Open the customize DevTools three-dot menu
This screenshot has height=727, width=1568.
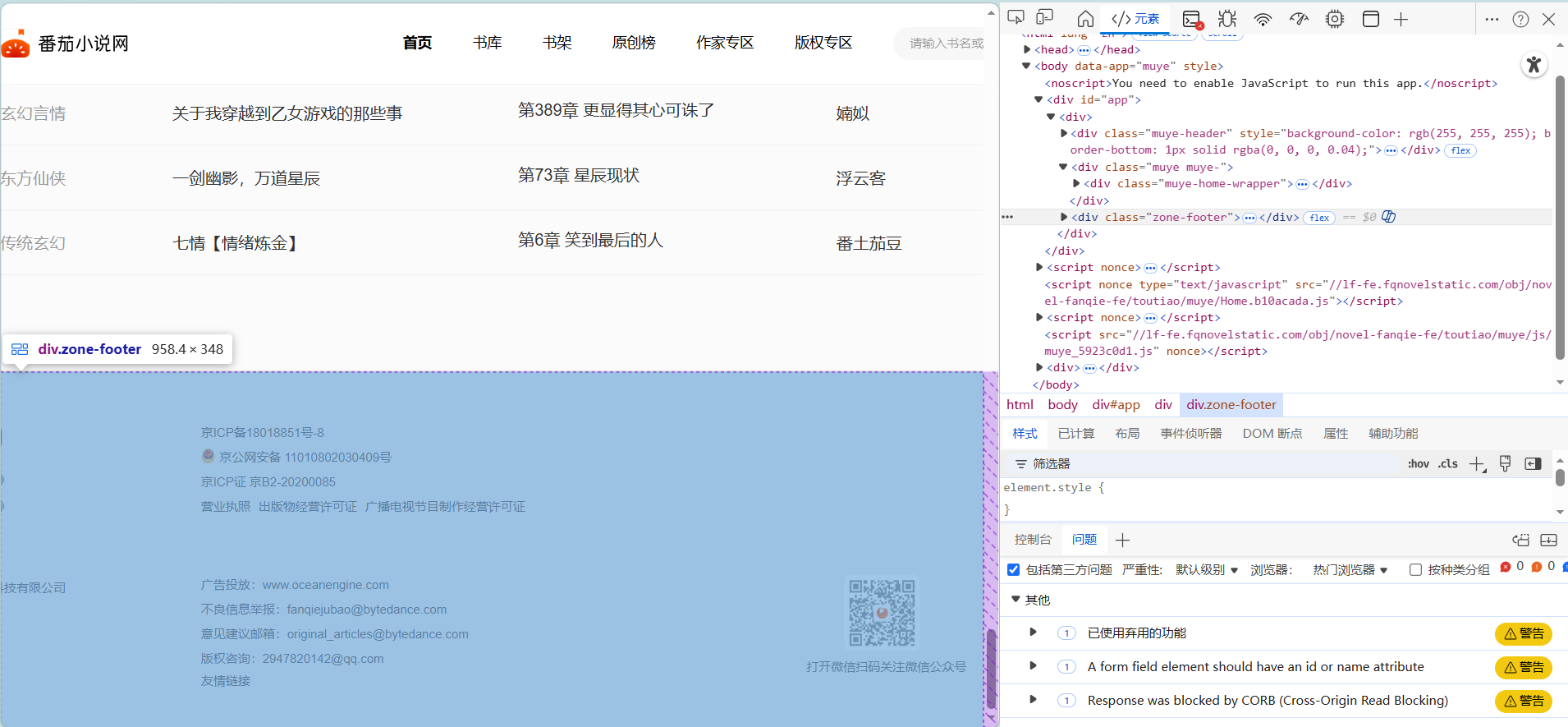pyautogui.click(x=1492, y=19)
